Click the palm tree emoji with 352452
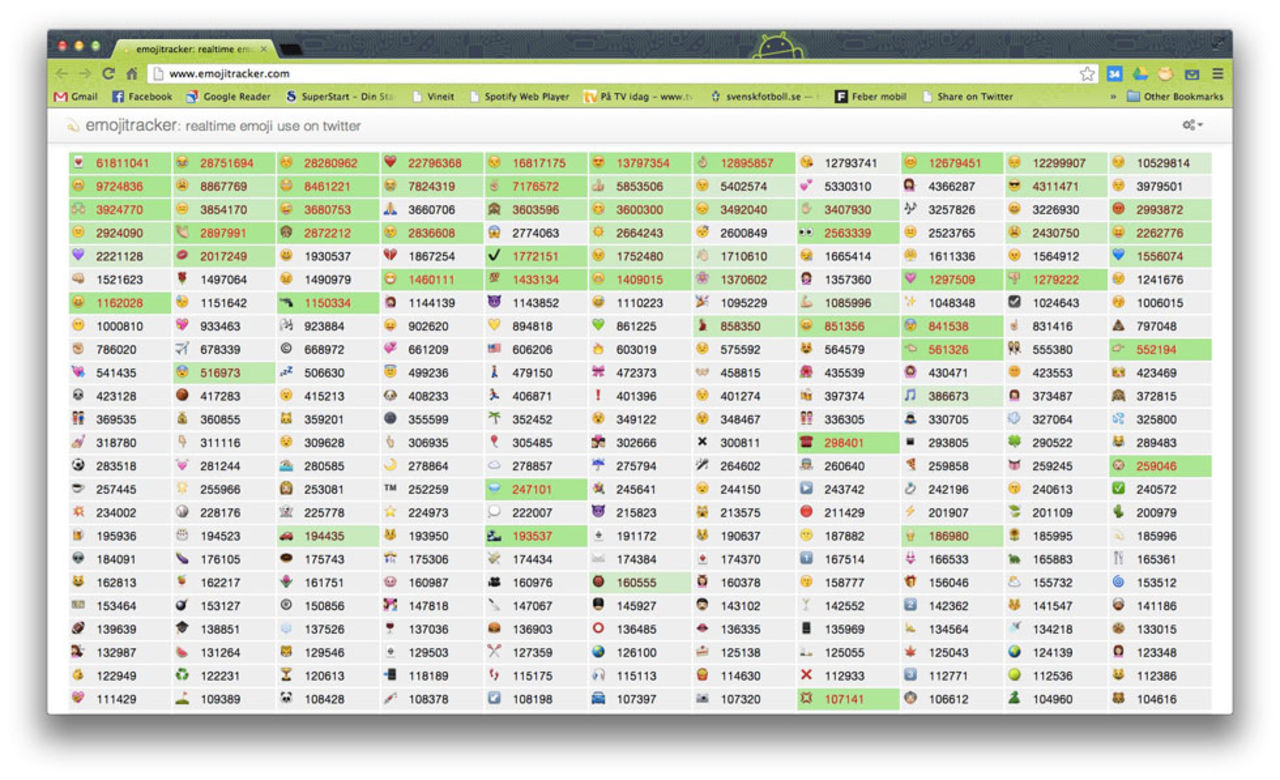 (494, 419)
